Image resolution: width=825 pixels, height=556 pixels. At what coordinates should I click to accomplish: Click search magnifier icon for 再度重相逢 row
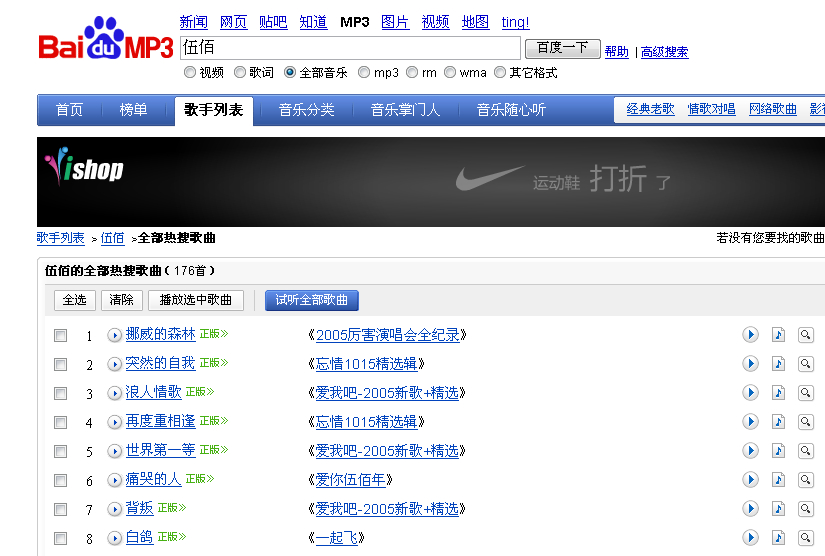pyautogui.click(x=806, y=421)
